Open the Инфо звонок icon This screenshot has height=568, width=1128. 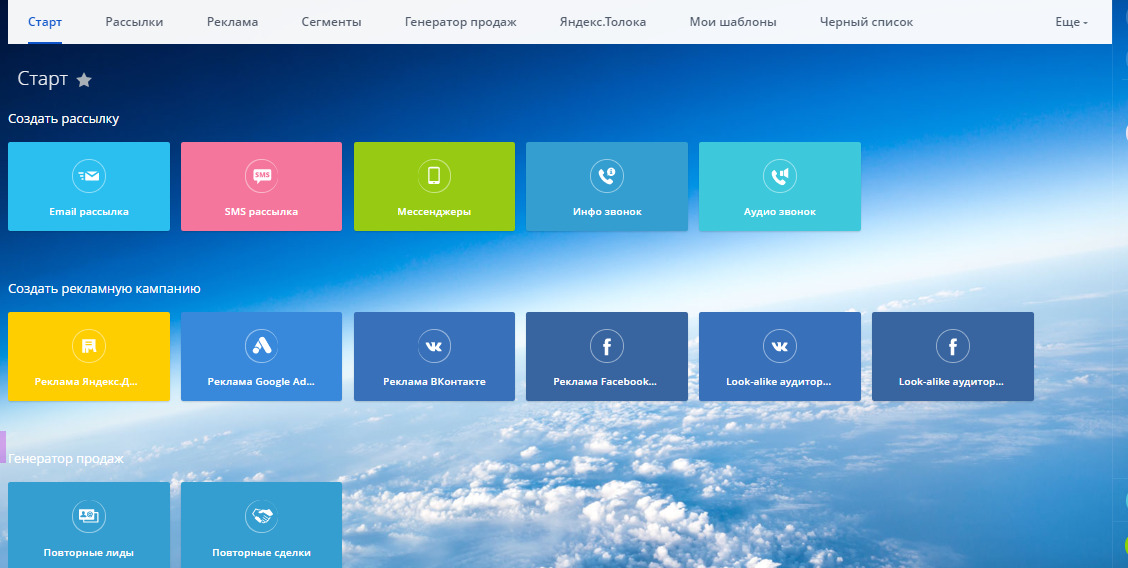(x=607, y=176)
